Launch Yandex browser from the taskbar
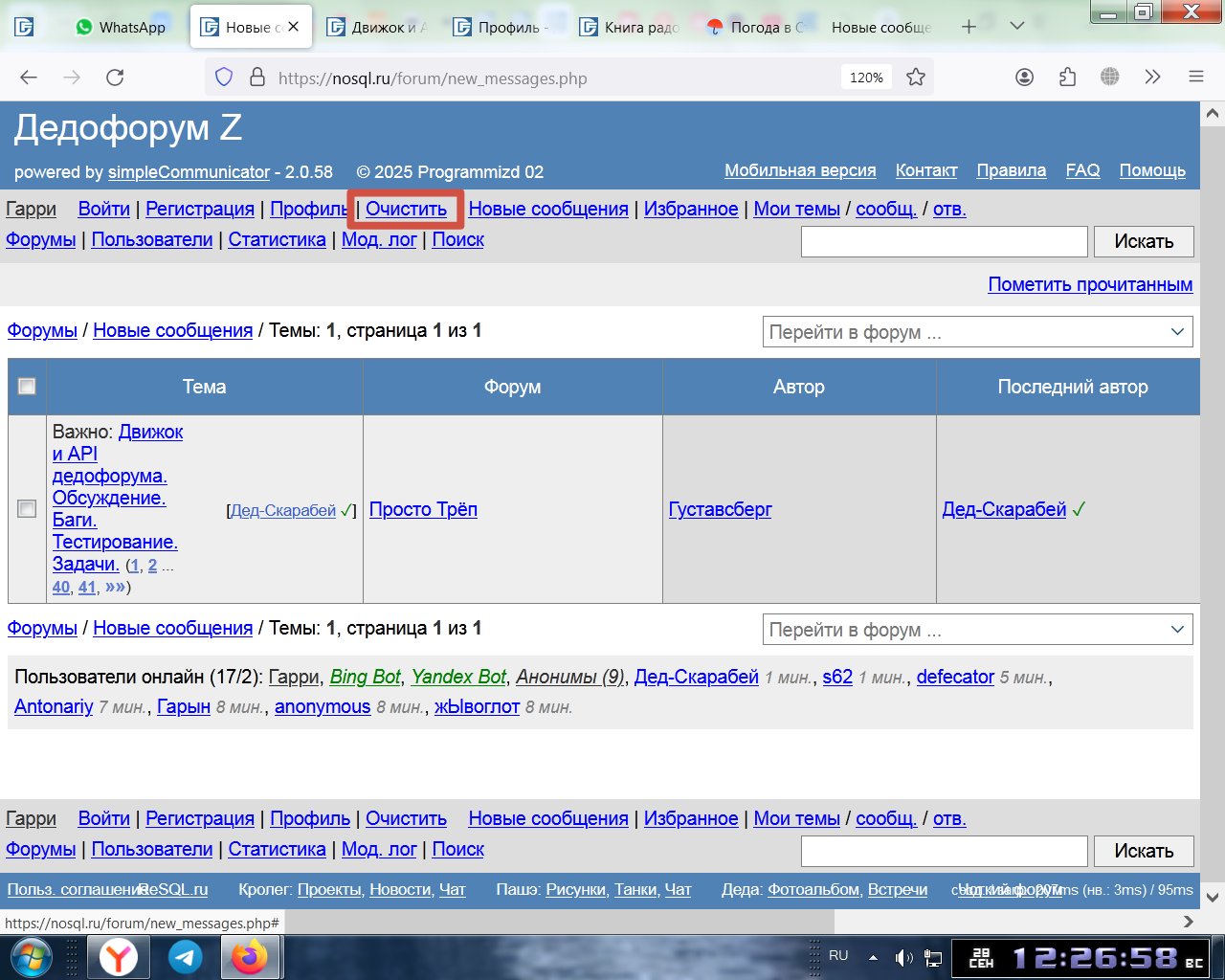 tap(119, 956)
